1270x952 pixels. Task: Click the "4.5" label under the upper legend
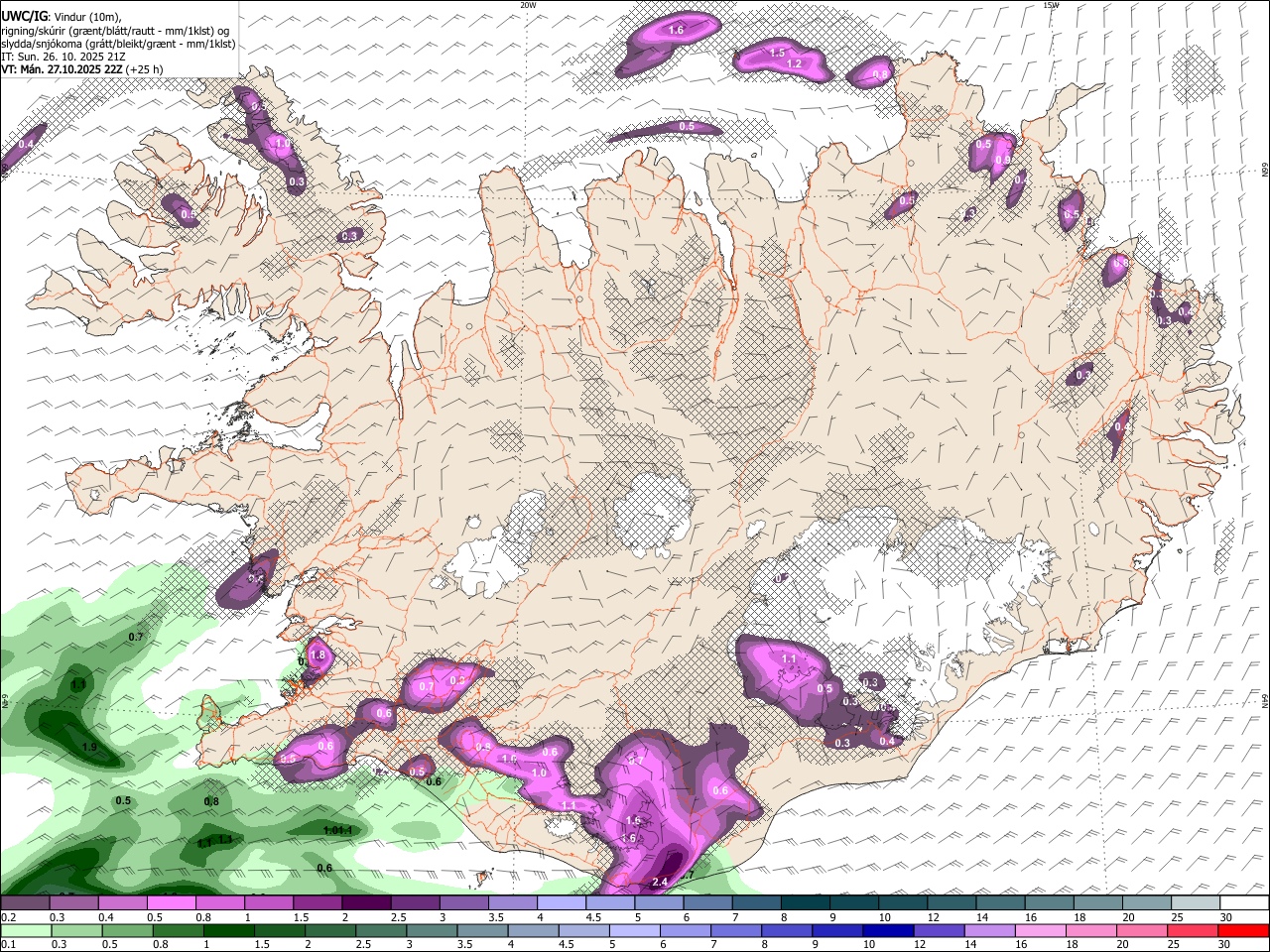[593, 917]
